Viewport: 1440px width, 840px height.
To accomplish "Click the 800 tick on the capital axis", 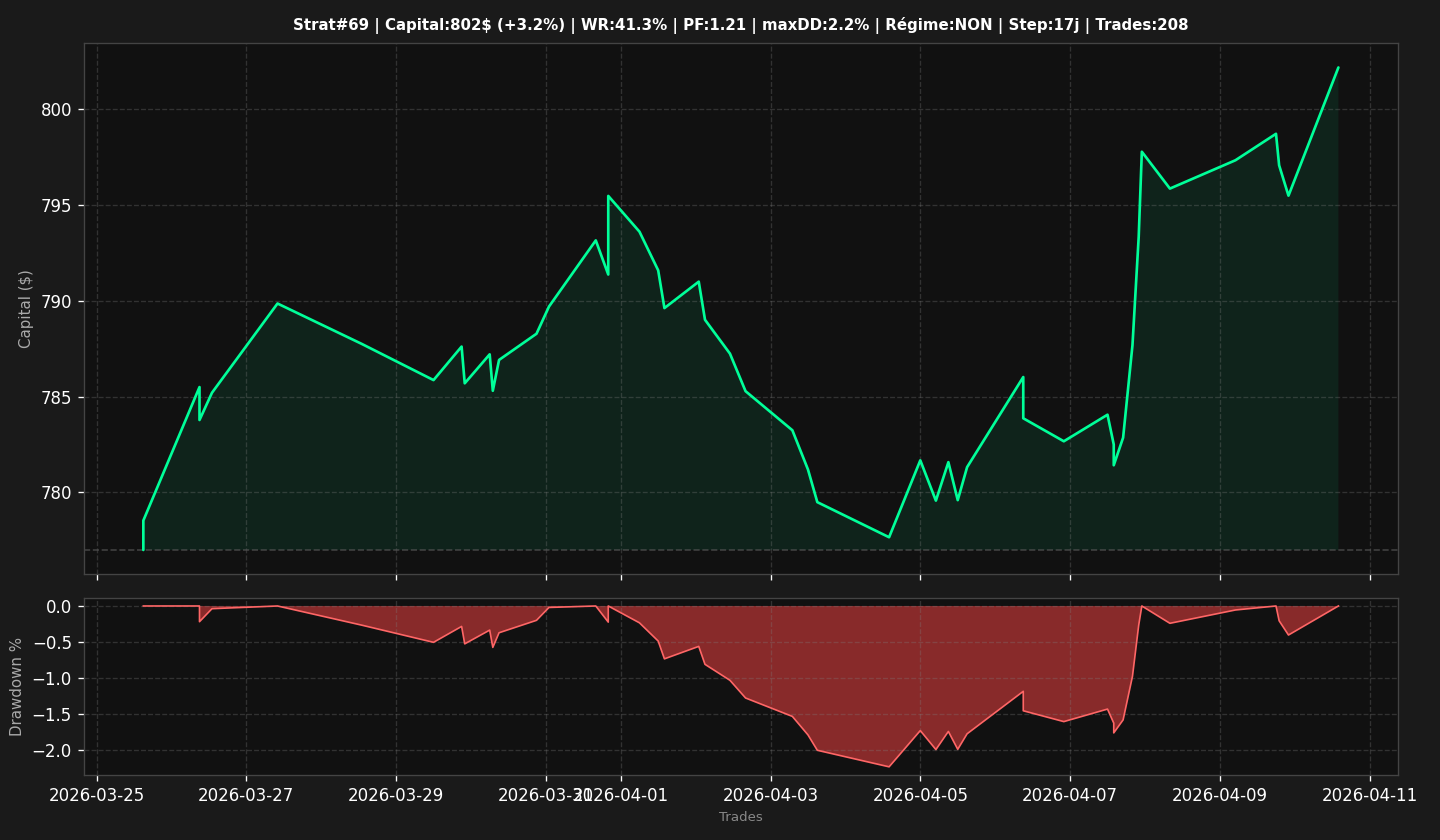I will point(56,110).
